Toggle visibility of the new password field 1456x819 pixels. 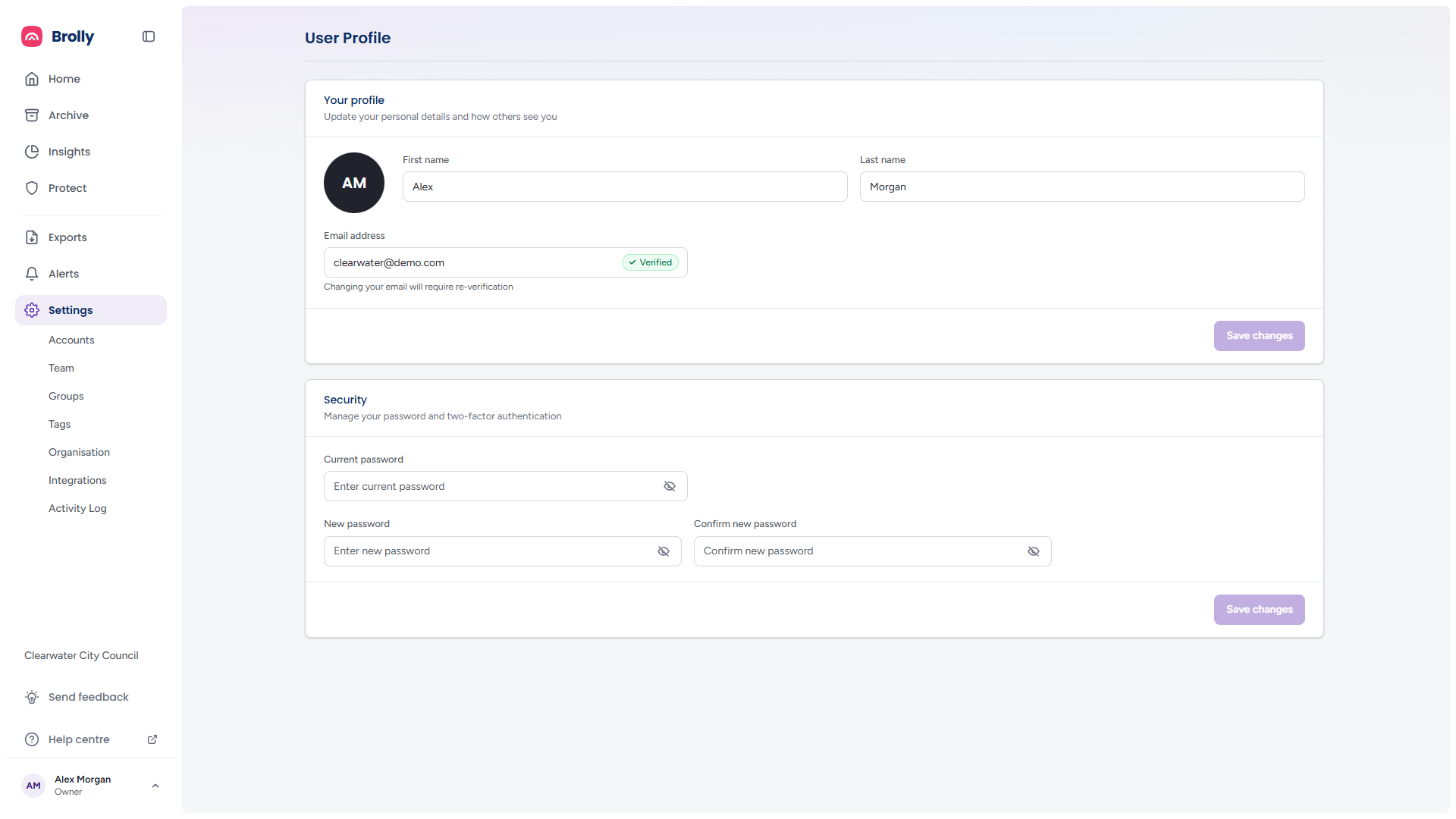click(x=664, y=551)
